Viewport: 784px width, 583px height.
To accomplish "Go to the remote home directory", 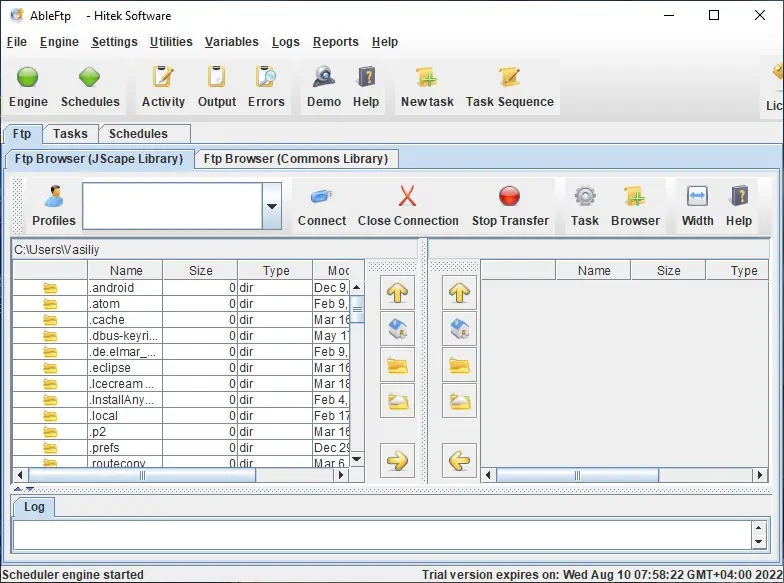I will coord(460,329).
